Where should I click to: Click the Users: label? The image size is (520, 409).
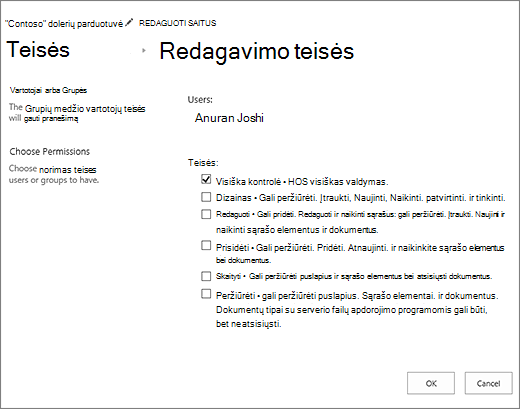click(x=200, y=99)
